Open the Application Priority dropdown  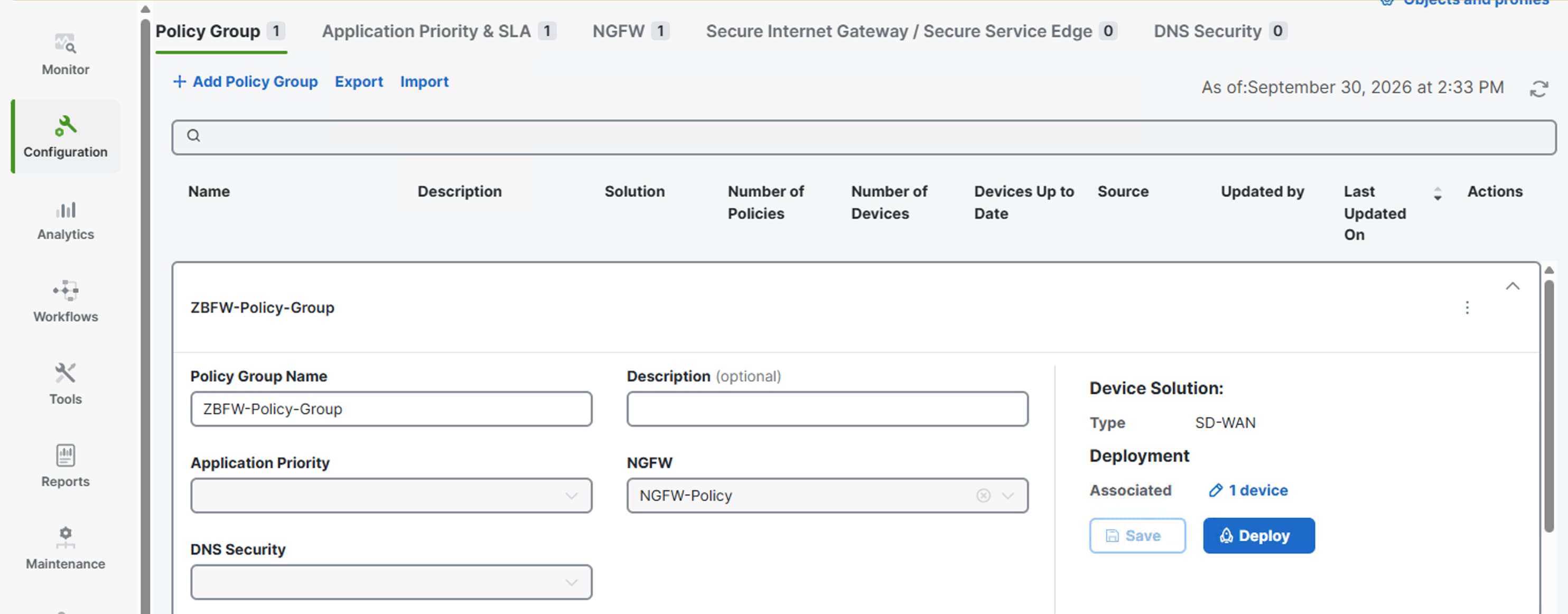pos(391,495)
